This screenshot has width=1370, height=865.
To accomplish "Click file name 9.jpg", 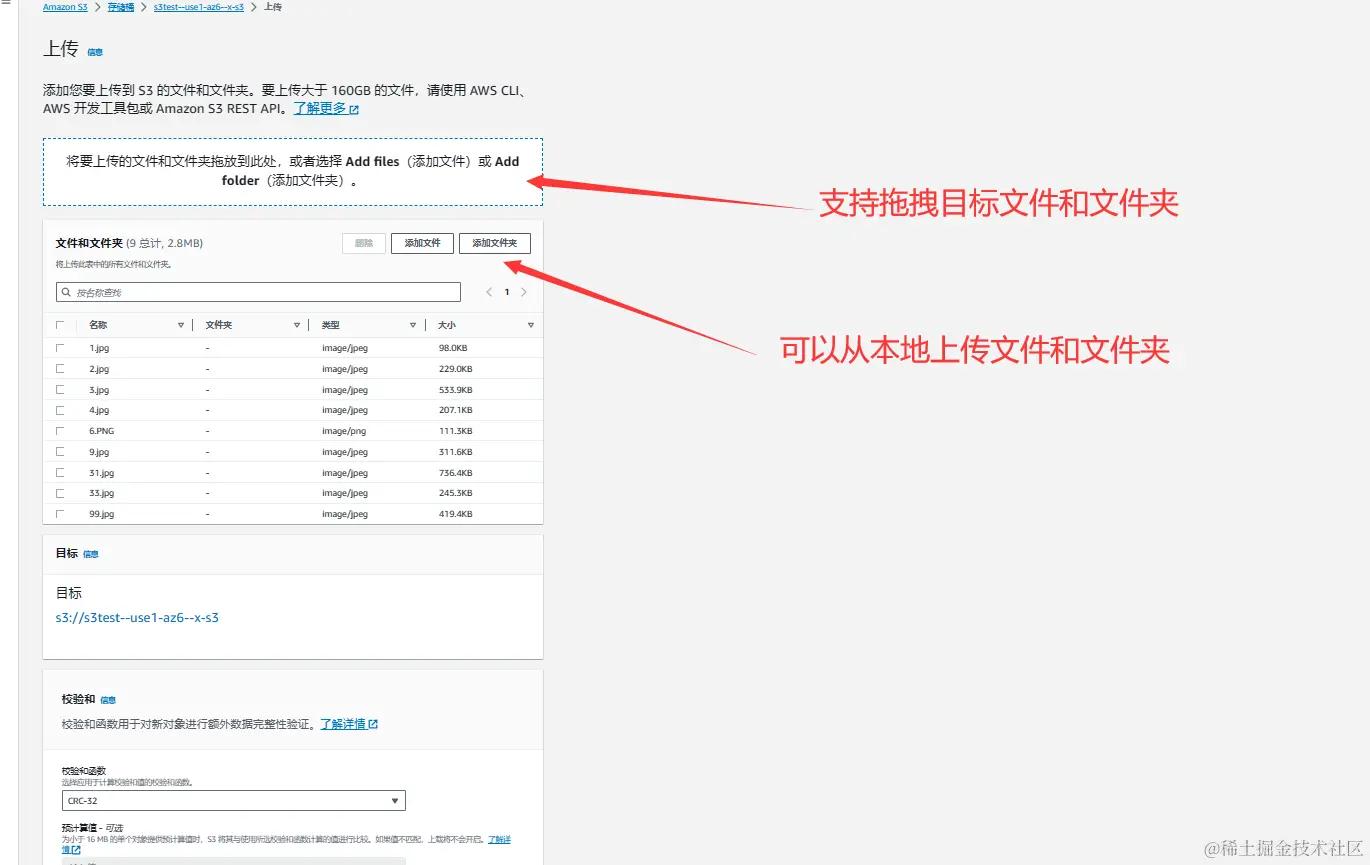I will (x=98, y=452).
